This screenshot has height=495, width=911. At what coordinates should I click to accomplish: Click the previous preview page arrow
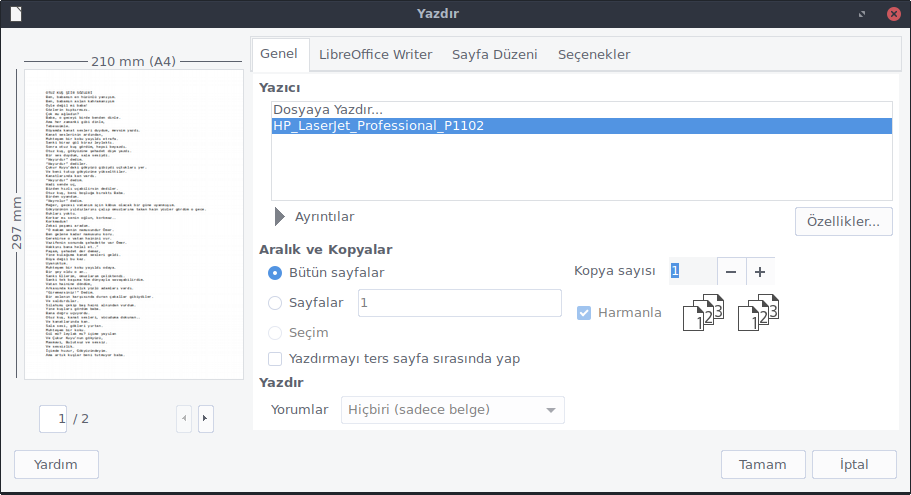pos(183,418)
